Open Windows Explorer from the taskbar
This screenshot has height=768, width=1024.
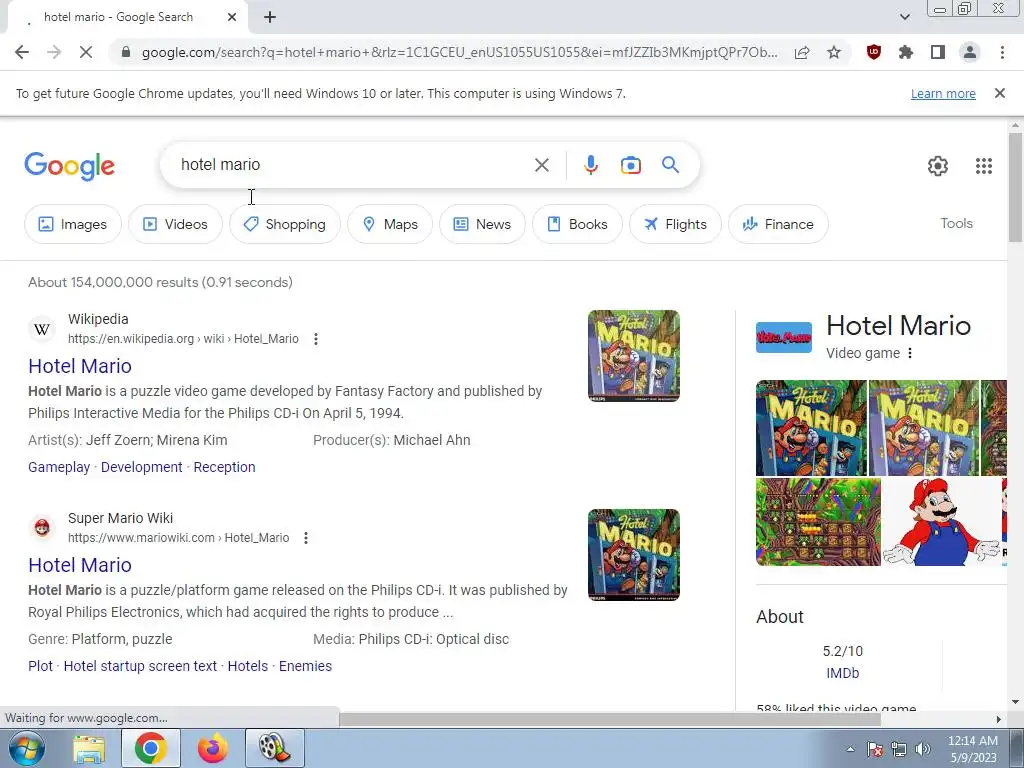(x=89, y=748)
